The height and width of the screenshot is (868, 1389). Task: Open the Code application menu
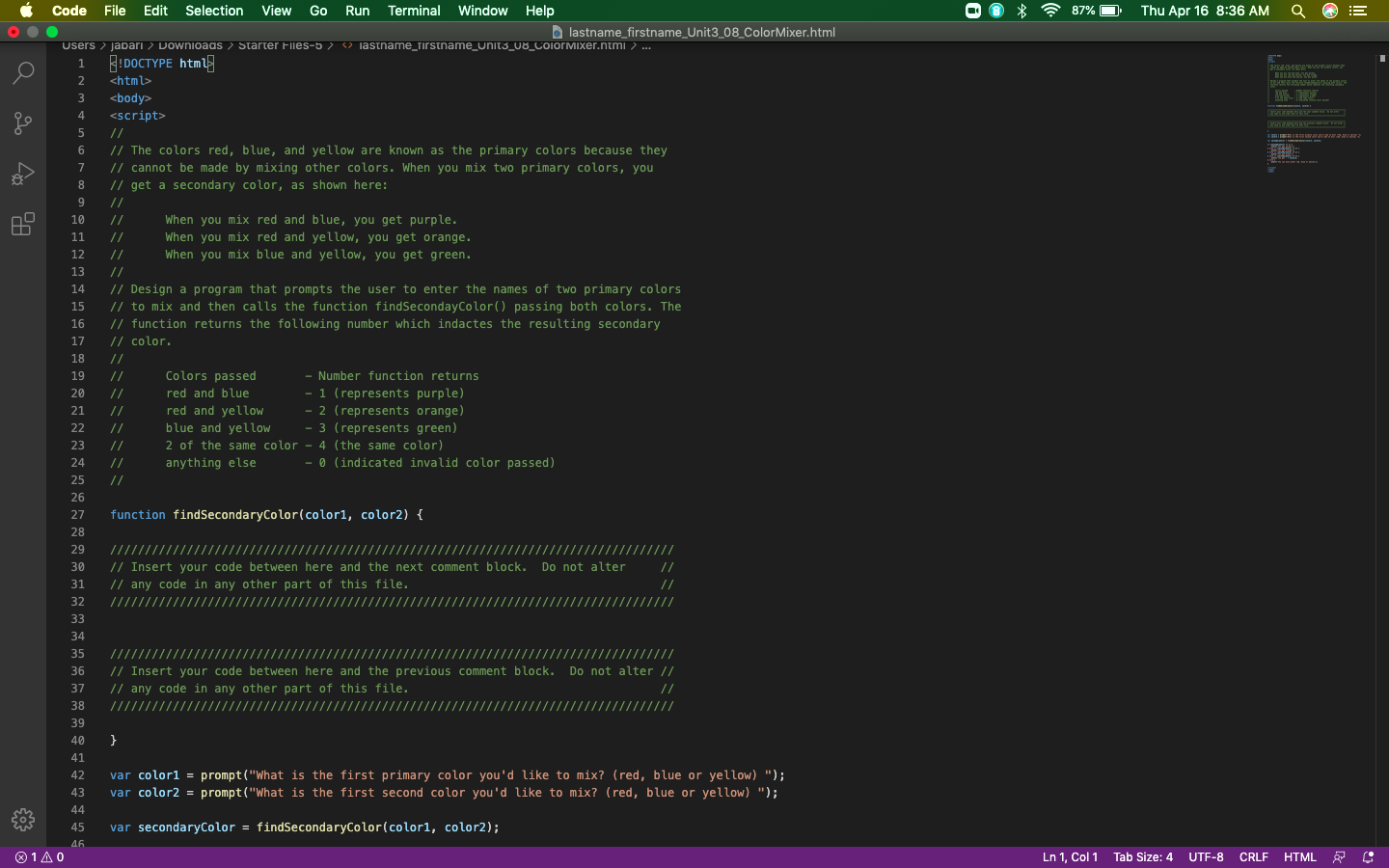pos(69,11)
